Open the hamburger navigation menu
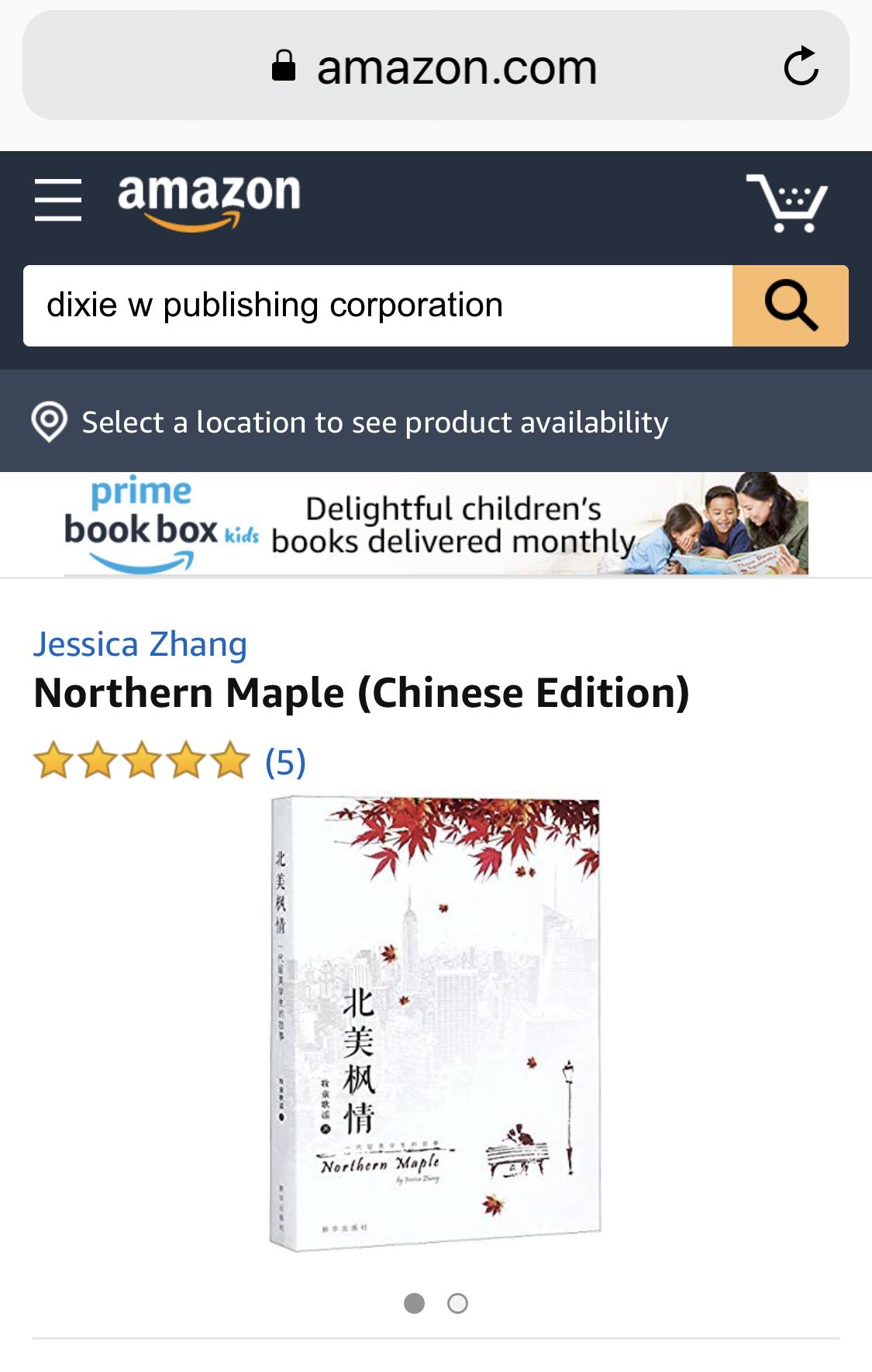872x1372 pixels. click(x=58, y=200)
